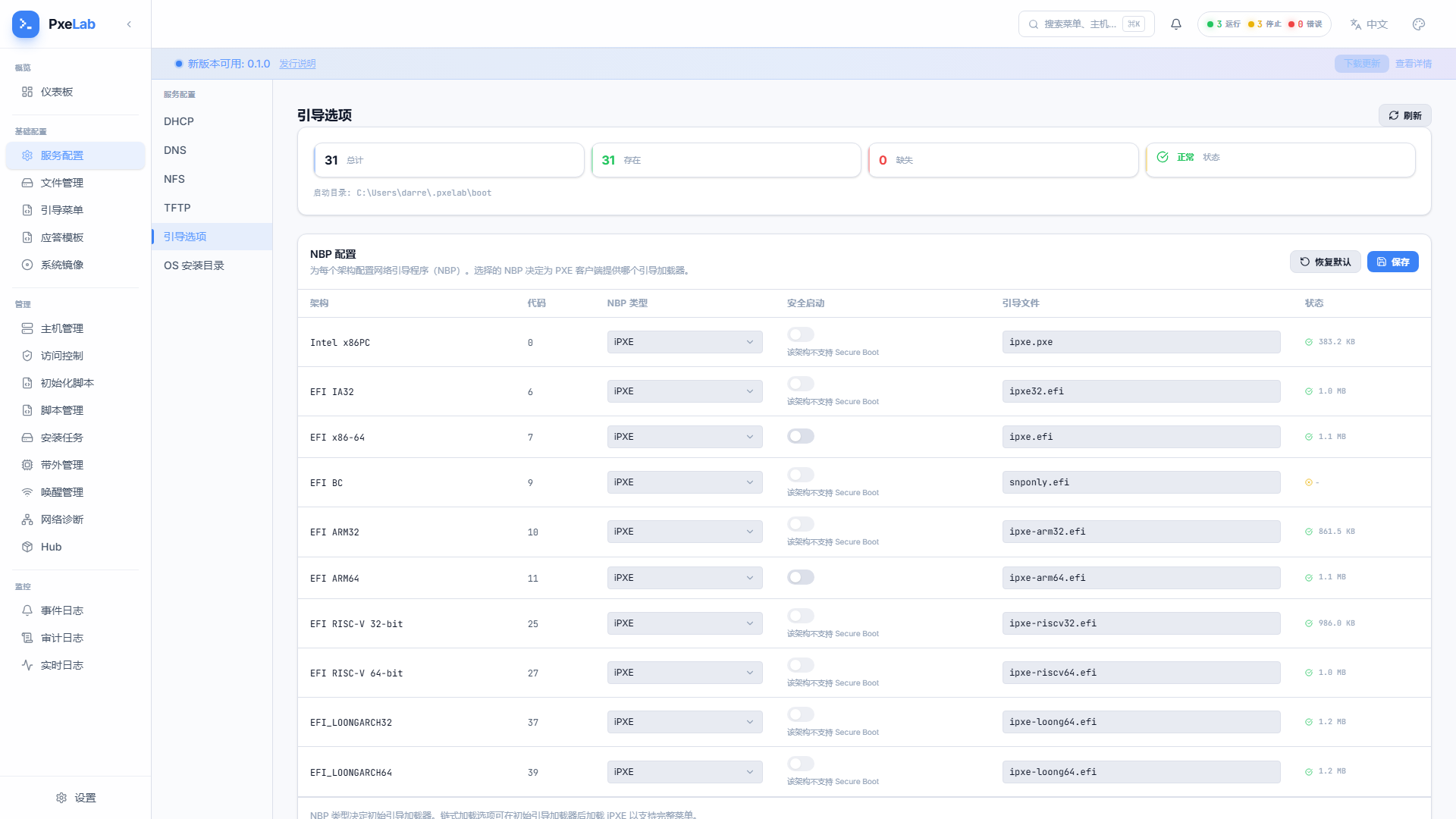Click the dashboard grid icon
Image resolution: width=1456 pixels, height=819 pixels.
[27, 92]
